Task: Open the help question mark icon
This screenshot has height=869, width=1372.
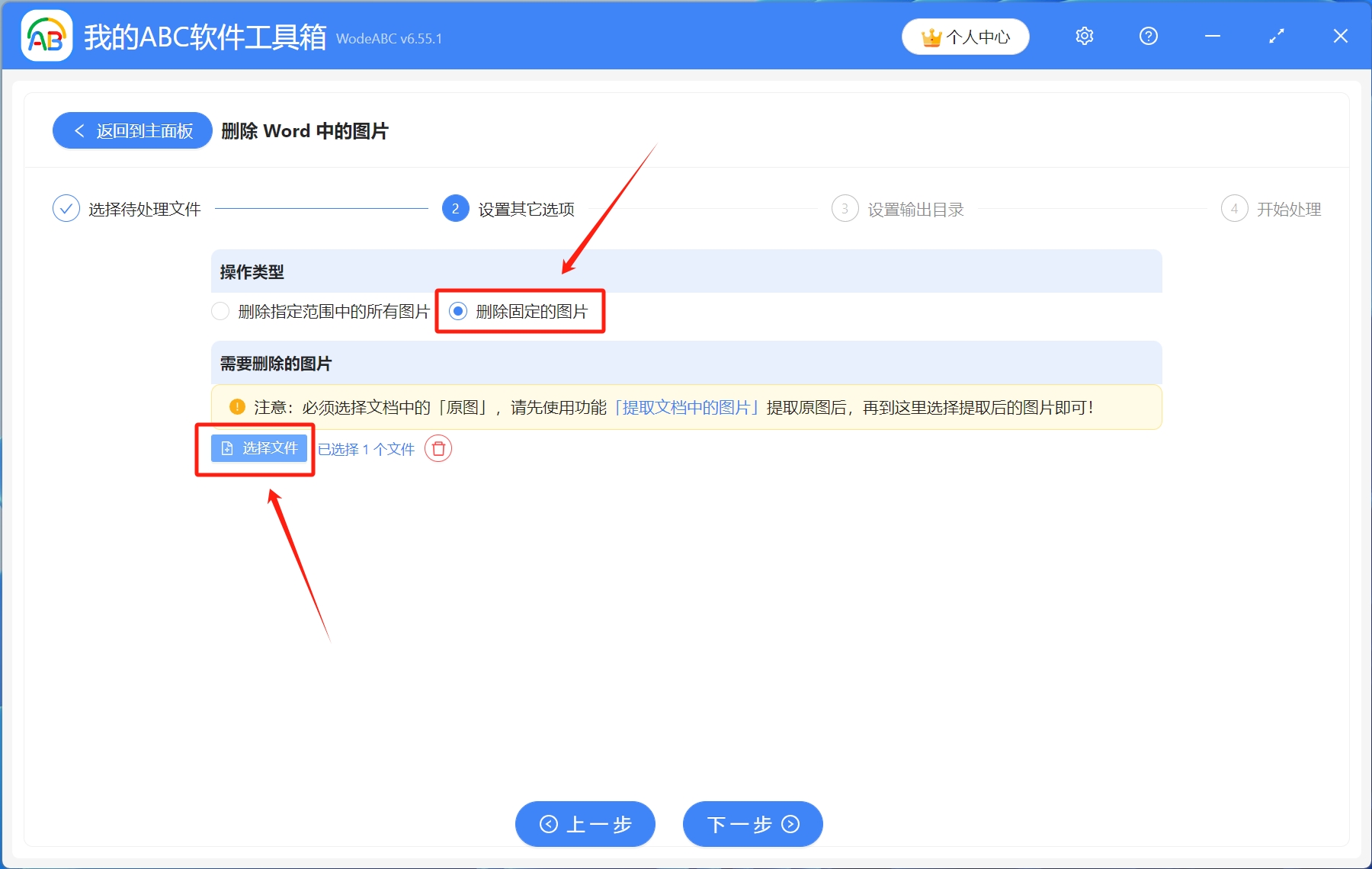Action: tap(1148, 36)
